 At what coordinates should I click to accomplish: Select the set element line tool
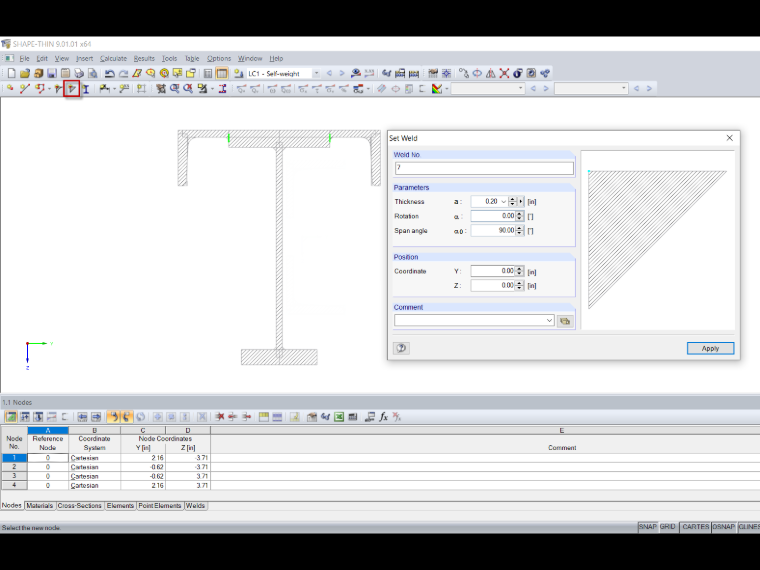click(x=25, y=88)
